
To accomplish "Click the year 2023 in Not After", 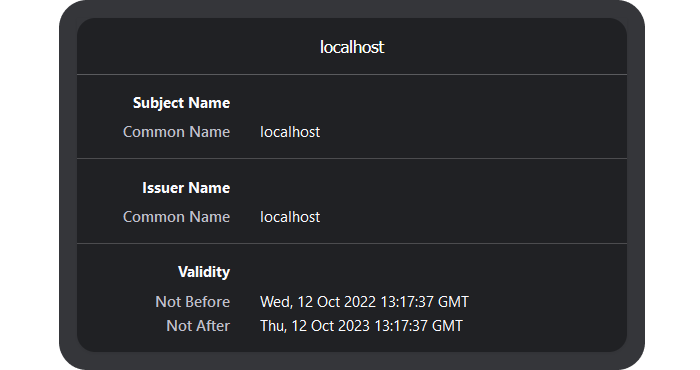I will tap(354, 326).
